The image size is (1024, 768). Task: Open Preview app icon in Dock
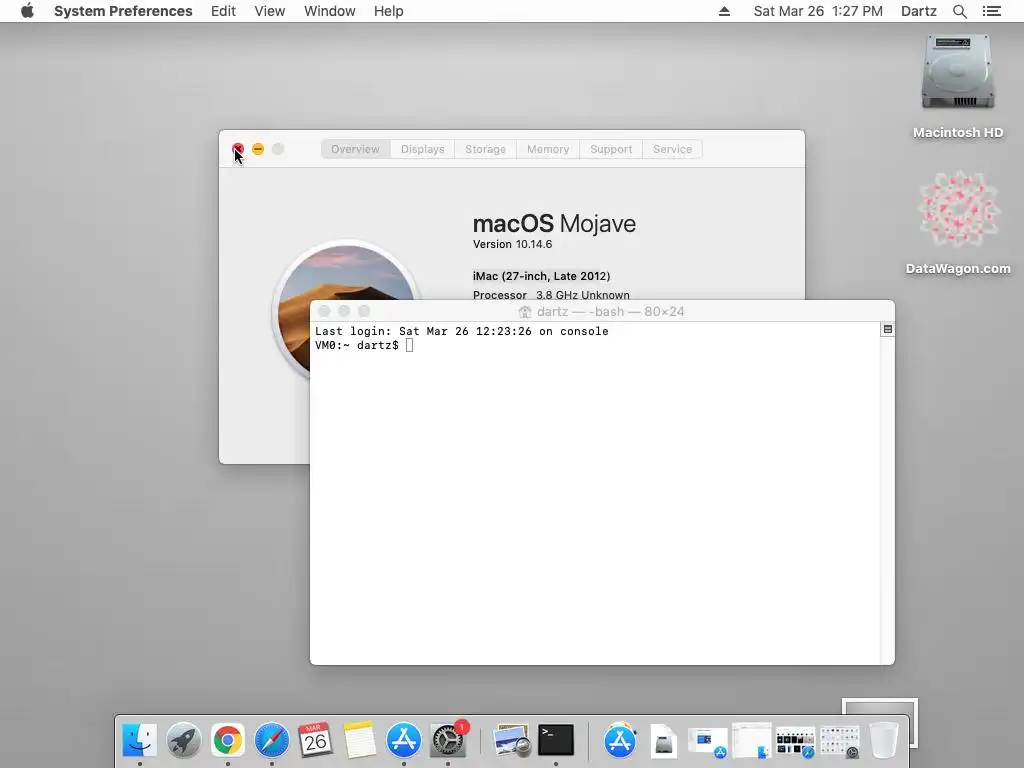point(511,740)
